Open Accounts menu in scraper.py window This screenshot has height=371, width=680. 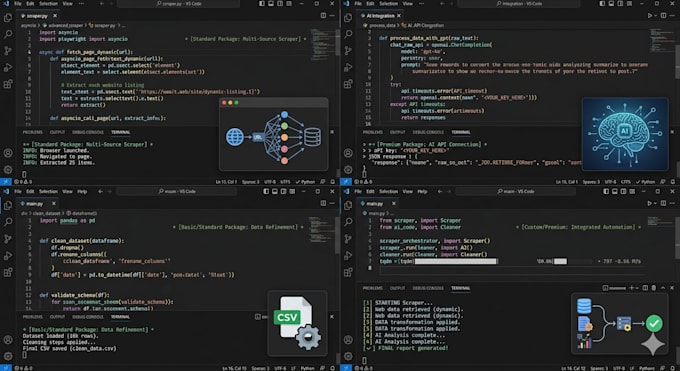click(x=8, y=153)
